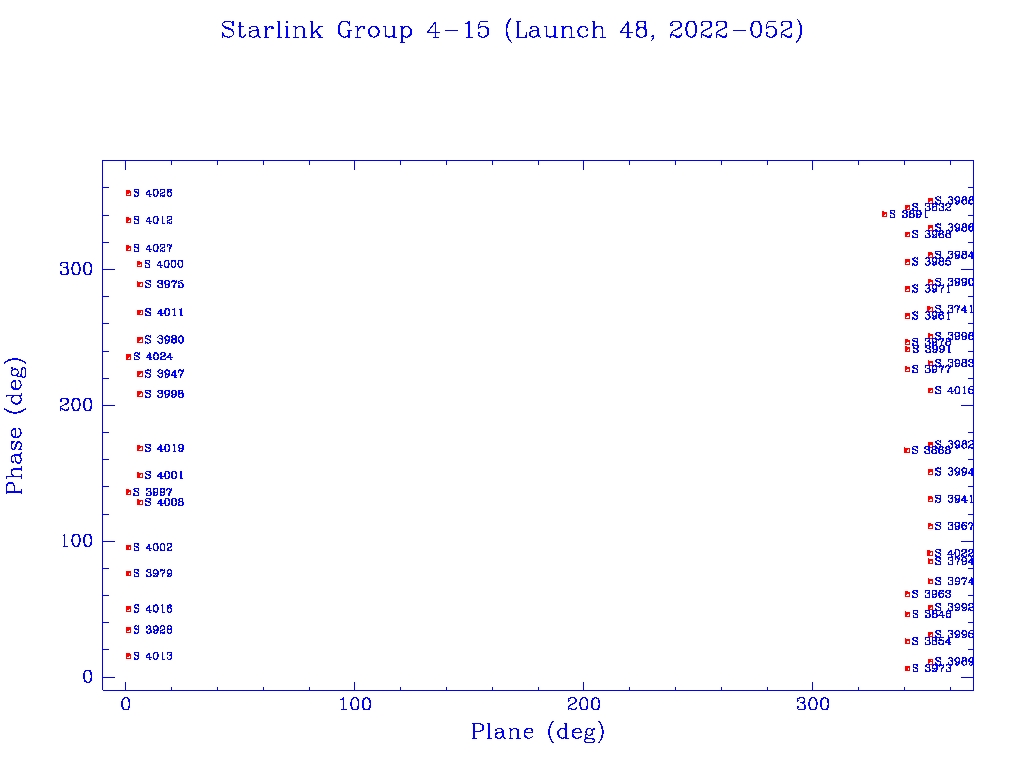1024x768 pixels.
Task: Select the "S 3963" point label
Action: 931,594
